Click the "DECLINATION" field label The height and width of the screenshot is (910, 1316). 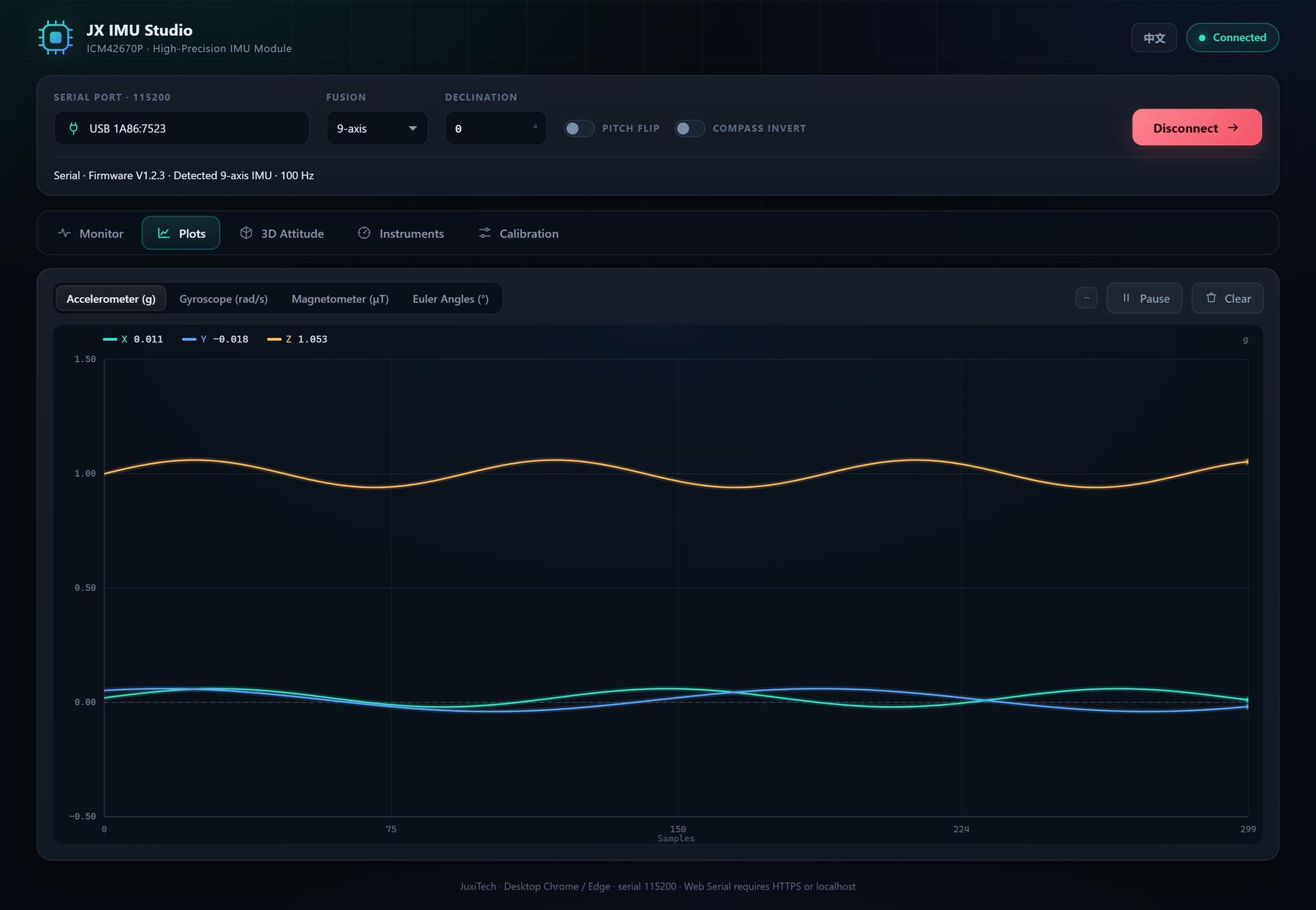pos(481,97)
